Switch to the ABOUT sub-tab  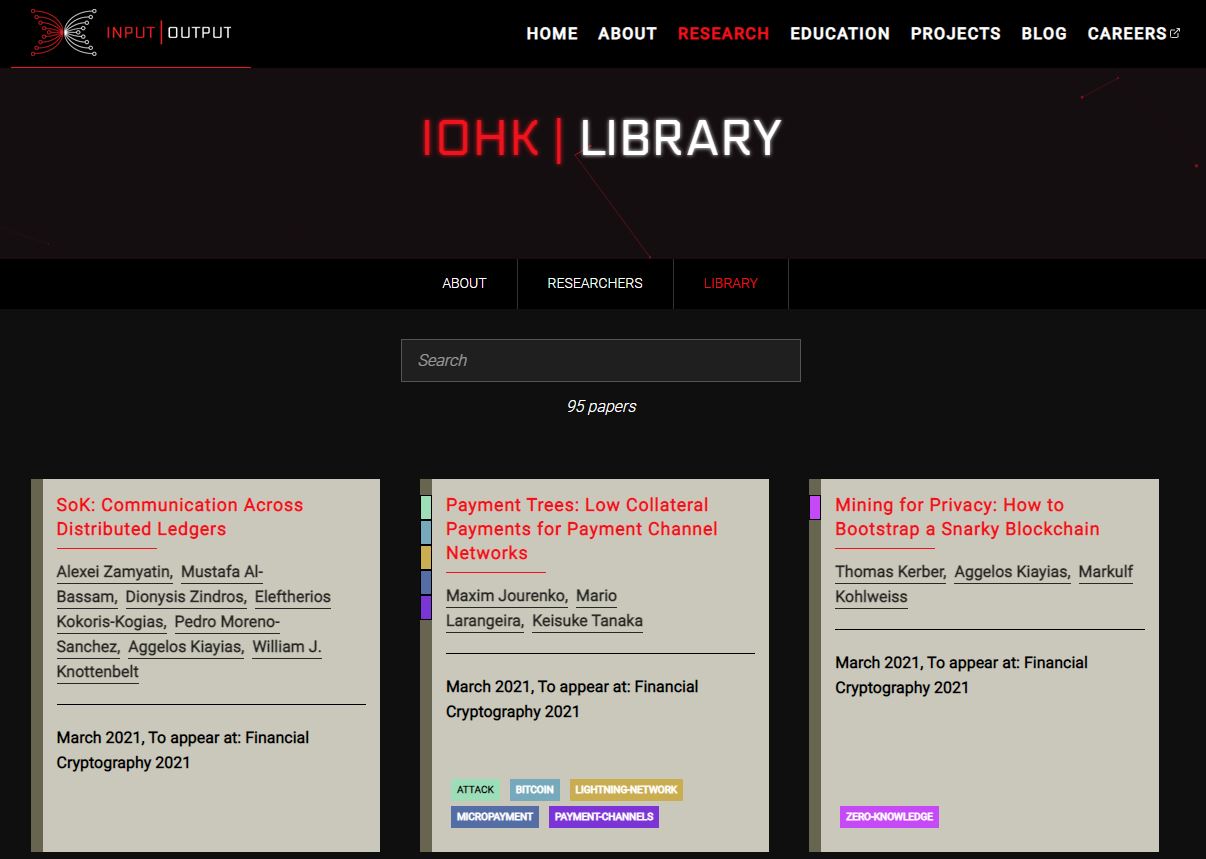[464, 283]
